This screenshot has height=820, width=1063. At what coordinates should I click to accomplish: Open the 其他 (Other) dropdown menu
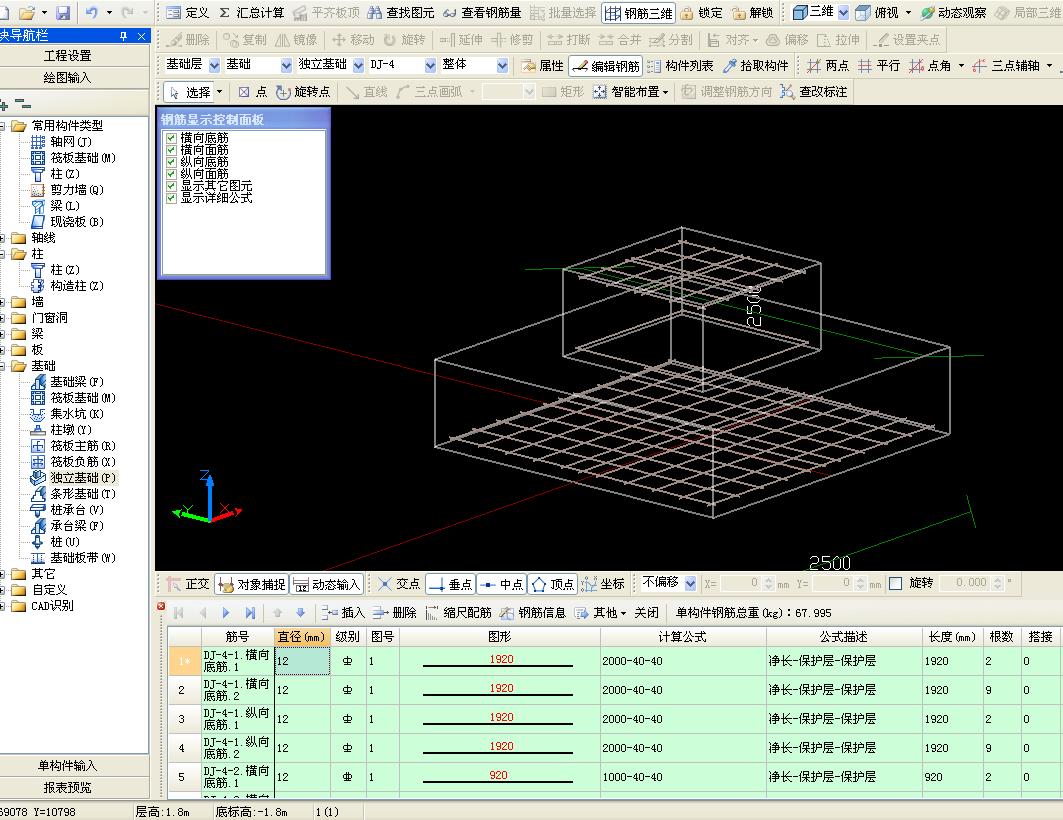coord(601,613)
